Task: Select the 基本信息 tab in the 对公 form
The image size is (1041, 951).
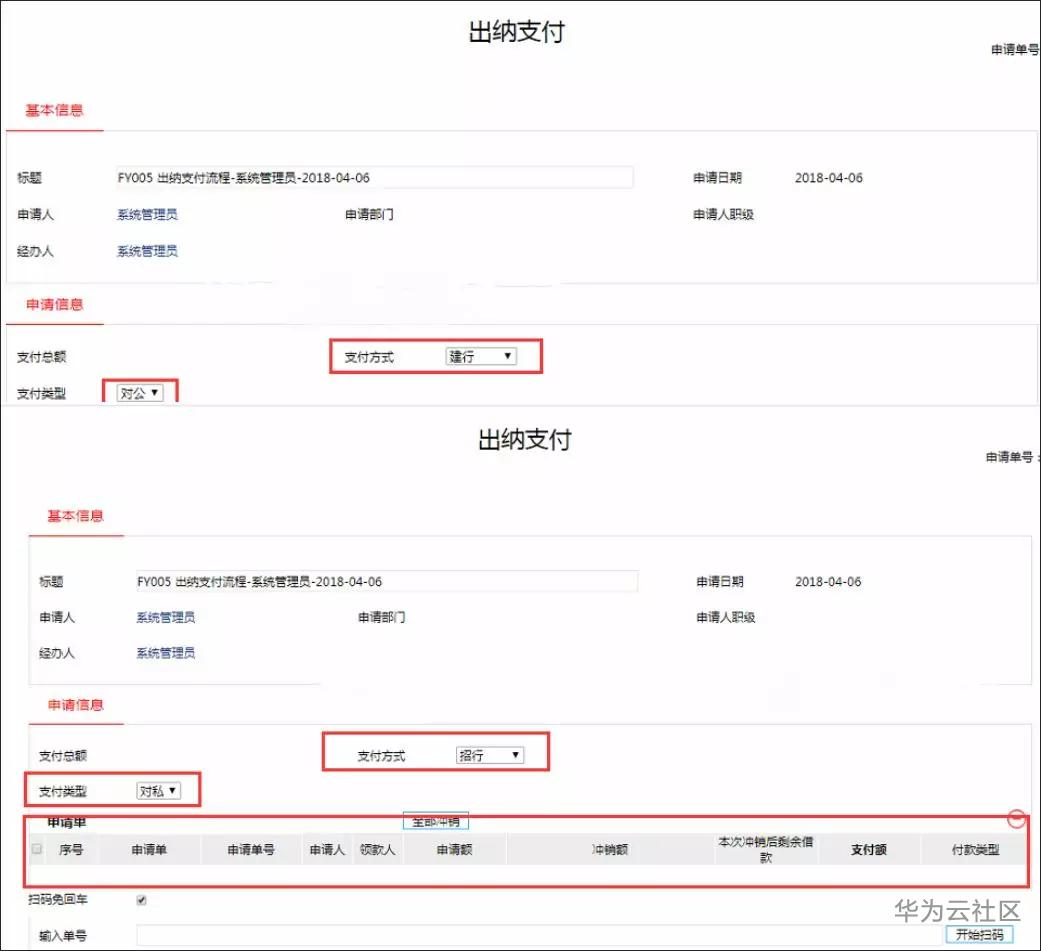Action: click(54, 110)
